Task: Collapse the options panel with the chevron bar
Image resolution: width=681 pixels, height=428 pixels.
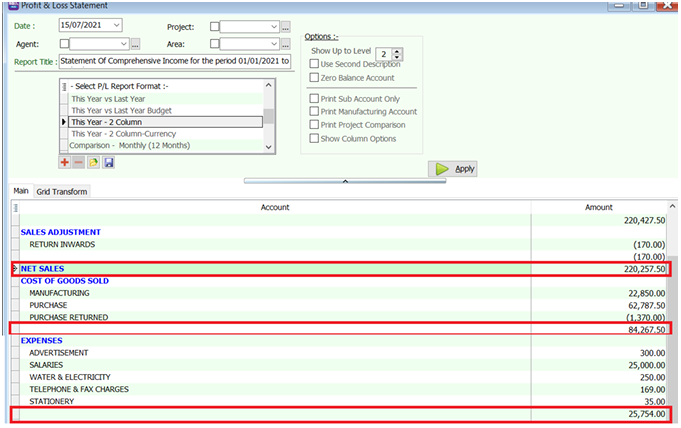Action: point(344,181)
